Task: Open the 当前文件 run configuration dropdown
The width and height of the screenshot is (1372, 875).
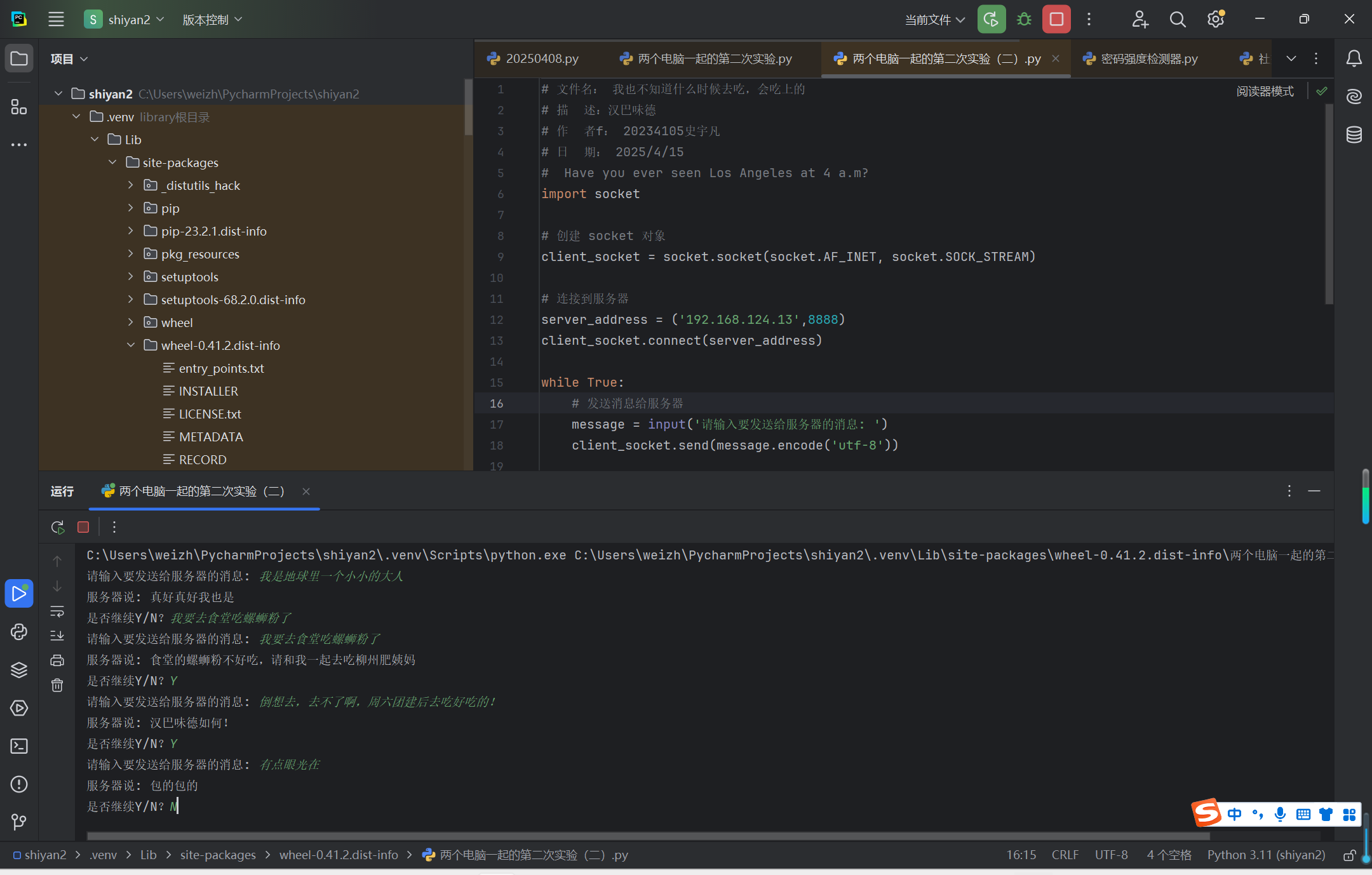Action: (x=934, y=20)
